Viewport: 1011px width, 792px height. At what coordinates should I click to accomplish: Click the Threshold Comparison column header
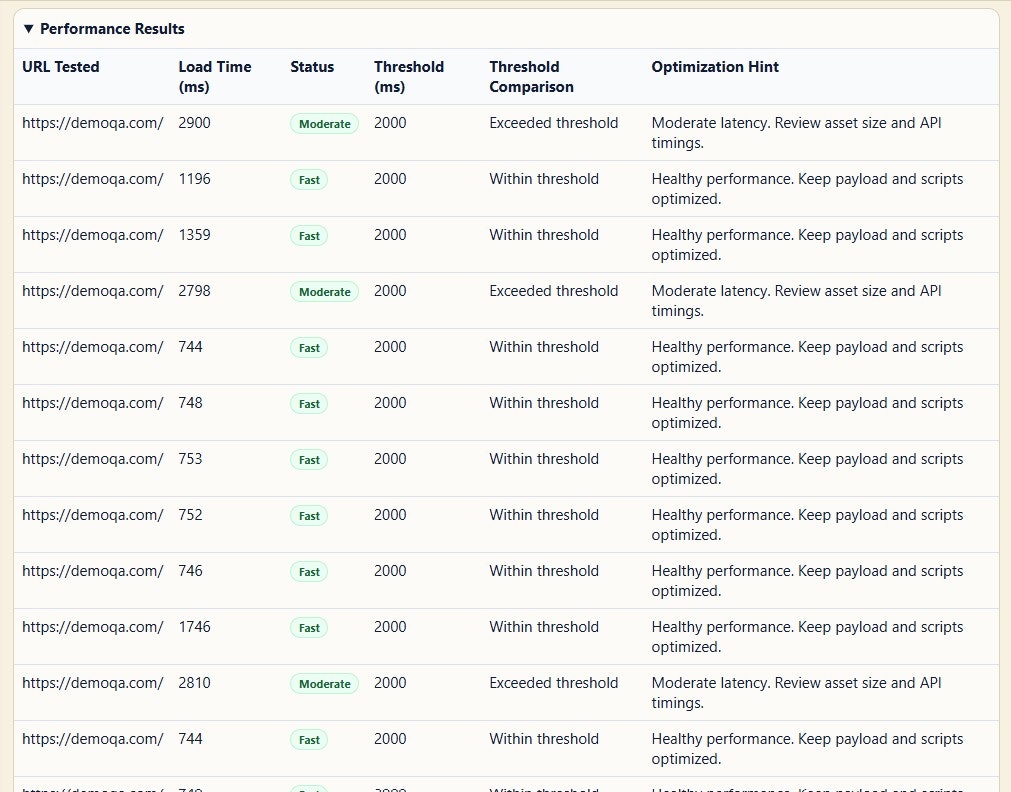tap(531, 76)
